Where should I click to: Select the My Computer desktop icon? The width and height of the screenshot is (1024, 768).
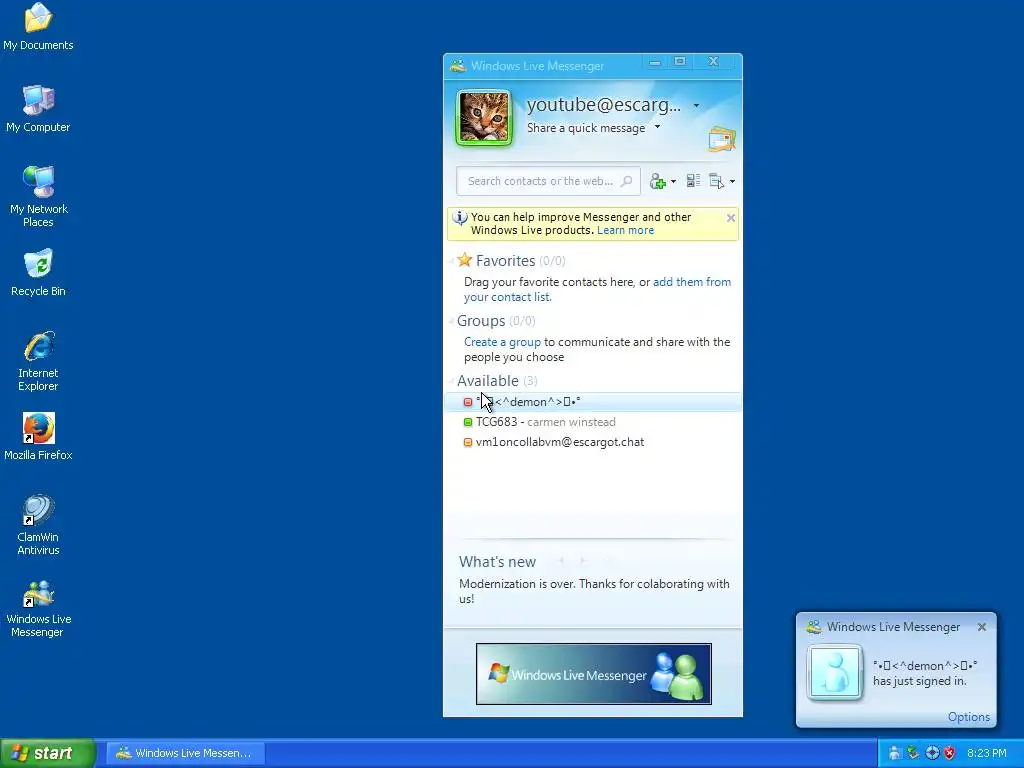[38, 108]
